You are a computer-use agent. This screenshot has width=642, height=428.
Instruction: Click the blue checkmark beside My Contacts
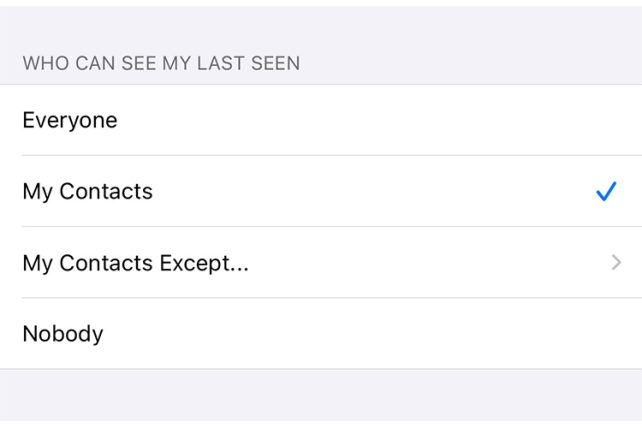pos(605,192)
